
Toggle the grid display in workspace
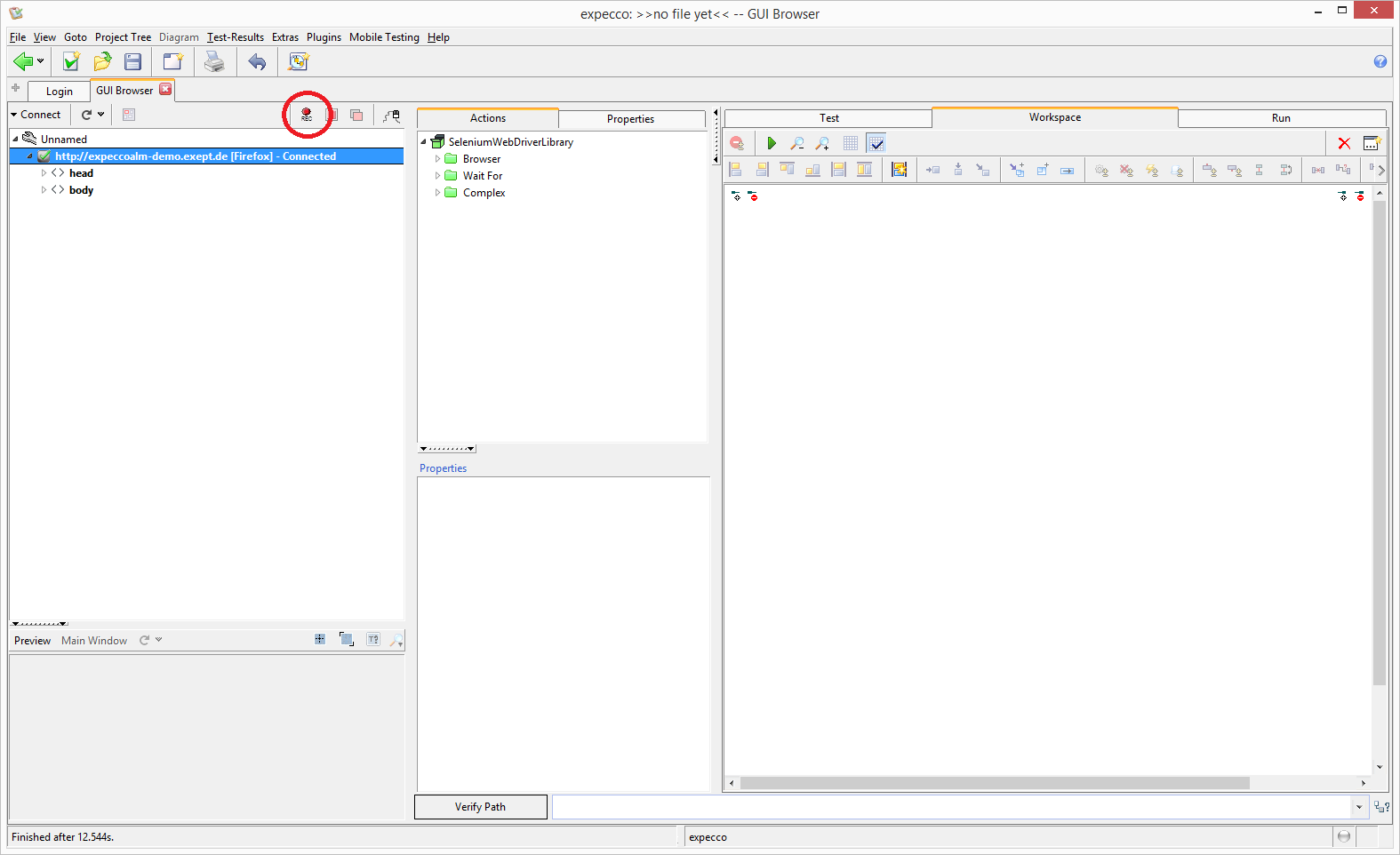[851, 143]
